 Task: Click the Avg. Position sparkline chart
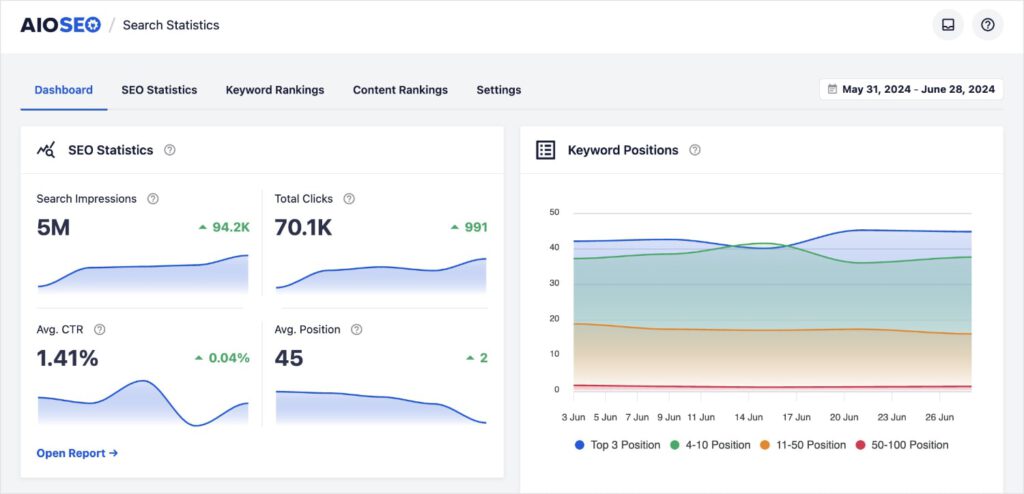(x=381, y=408)
